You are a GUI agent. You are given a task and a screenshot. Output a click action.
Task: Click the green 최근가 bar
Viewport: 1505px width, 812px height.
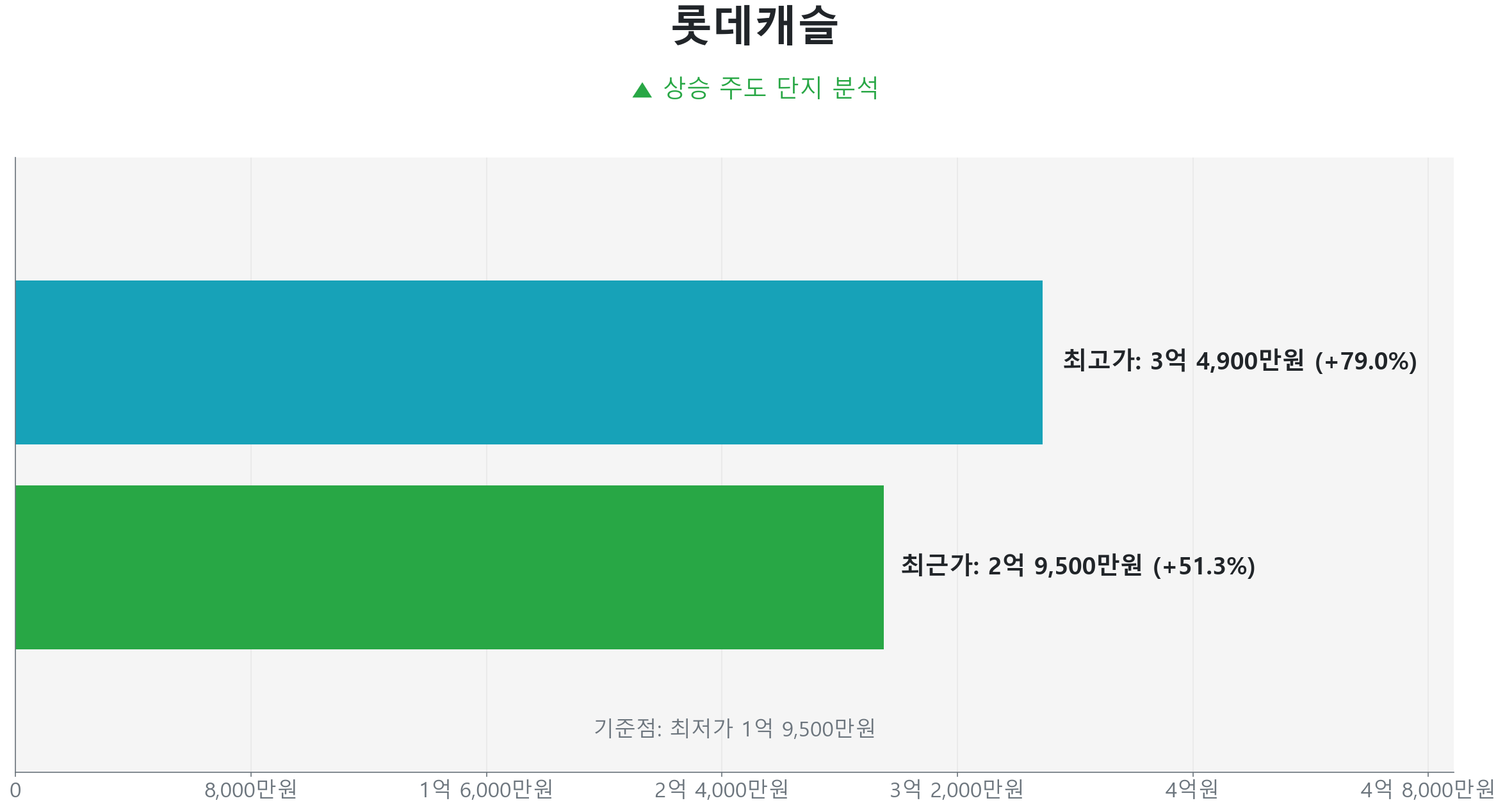point(449,567)
